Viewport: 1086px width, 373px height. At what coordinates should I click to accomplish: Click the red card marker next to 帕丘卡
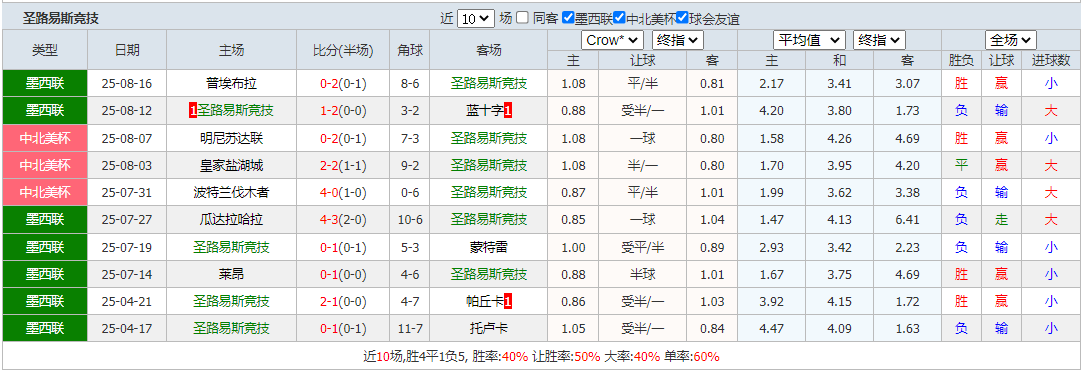tap(508, 302)
